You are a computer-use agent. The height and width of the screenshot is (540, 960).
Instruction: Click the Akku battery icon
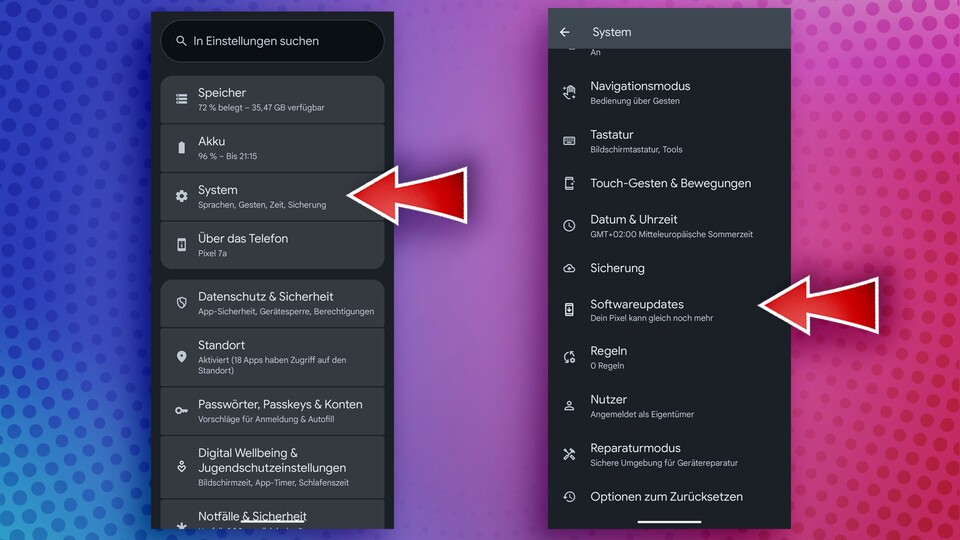coord(181,148)
